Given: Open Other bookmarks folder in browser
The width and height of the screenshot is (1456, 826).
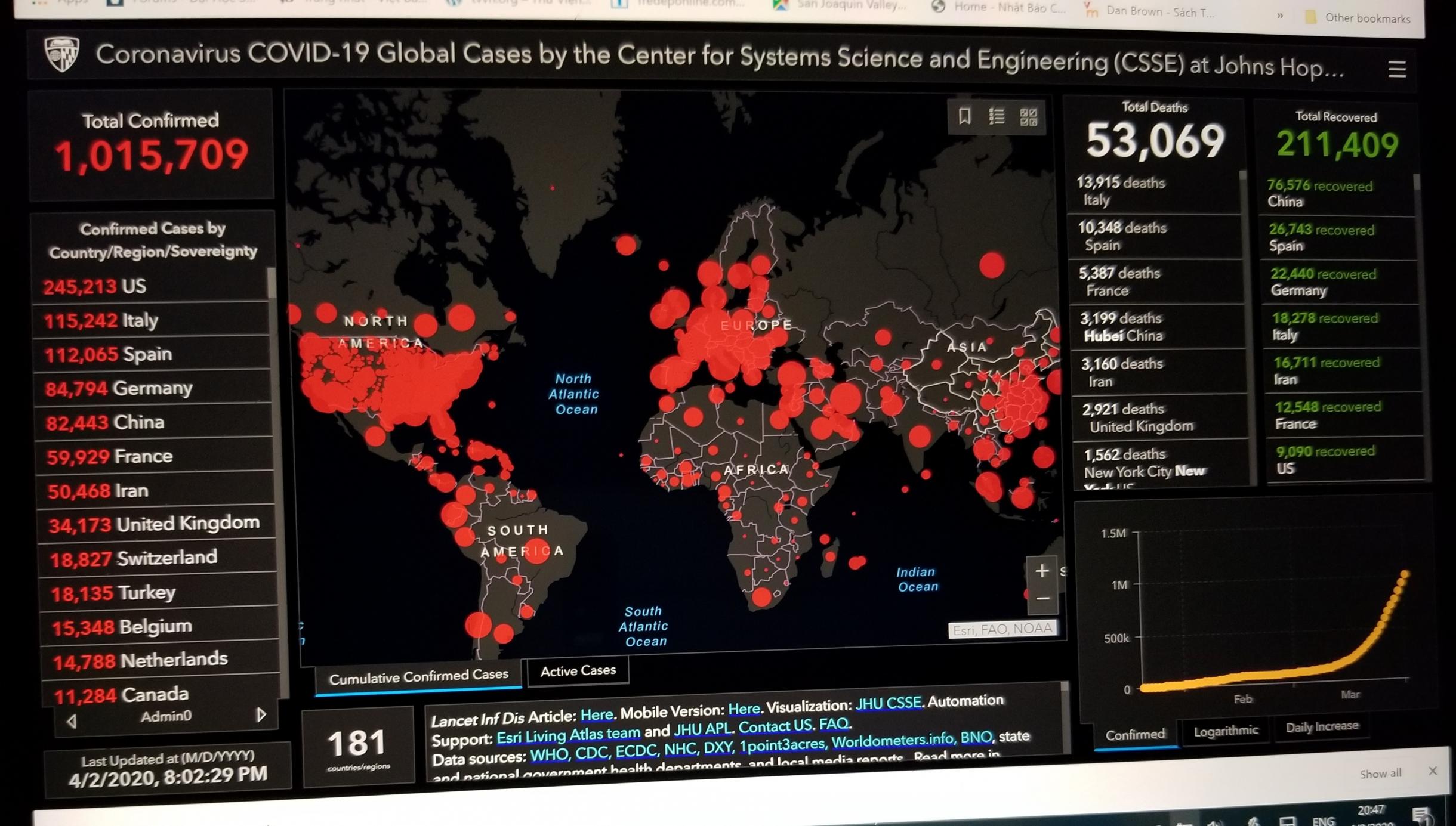Looking at the screenshot, I should tap(1358, 18).
